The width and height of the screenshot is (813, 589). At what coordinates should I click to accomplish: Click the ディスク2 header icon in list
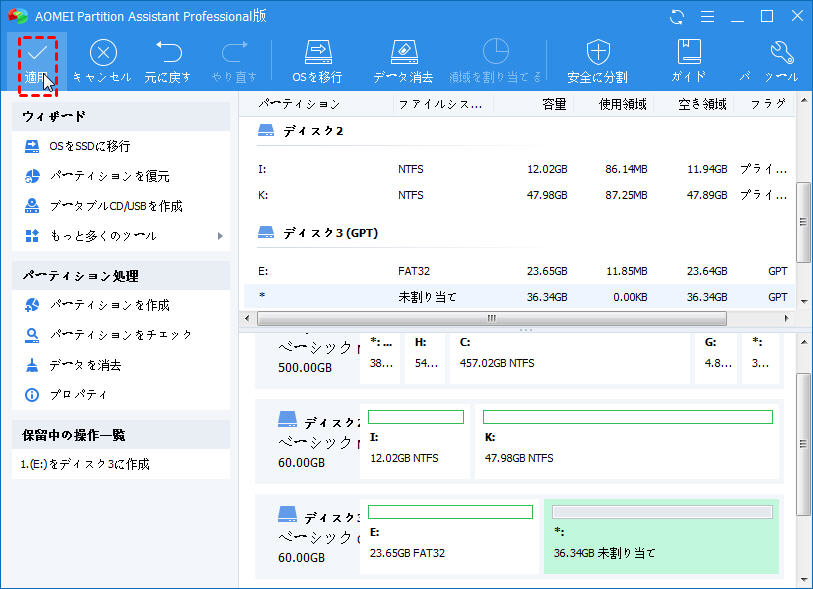266,131
